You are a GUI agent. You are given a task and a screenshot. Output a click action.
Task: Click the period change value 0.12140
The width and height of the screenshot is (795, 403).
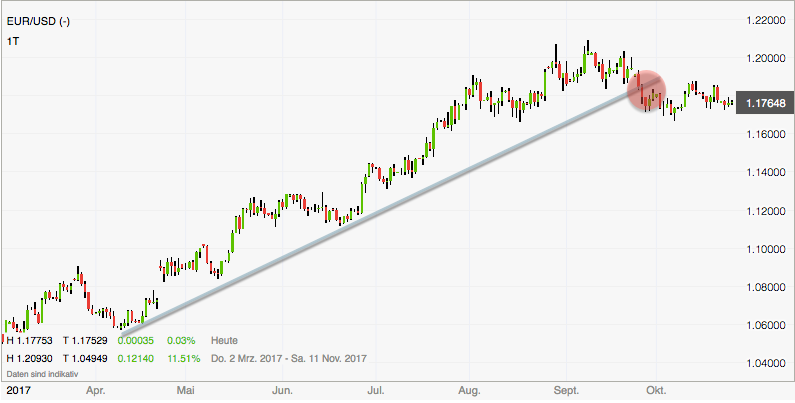(135, 359)
